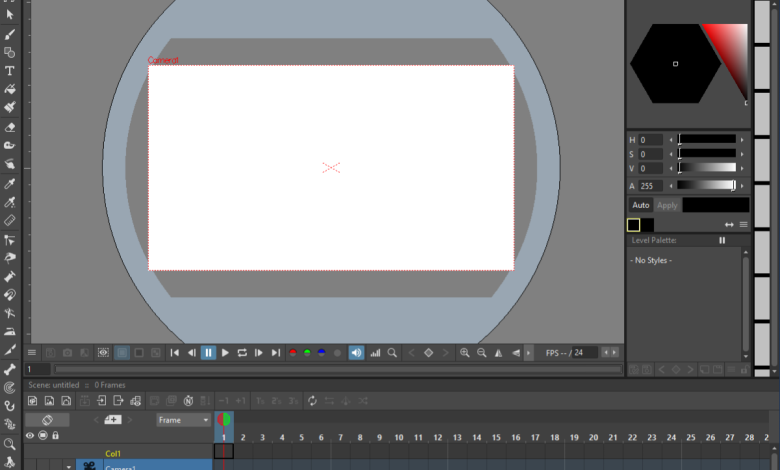Click the Auto button in style editor
780x470 pixels.
(640, 205)
